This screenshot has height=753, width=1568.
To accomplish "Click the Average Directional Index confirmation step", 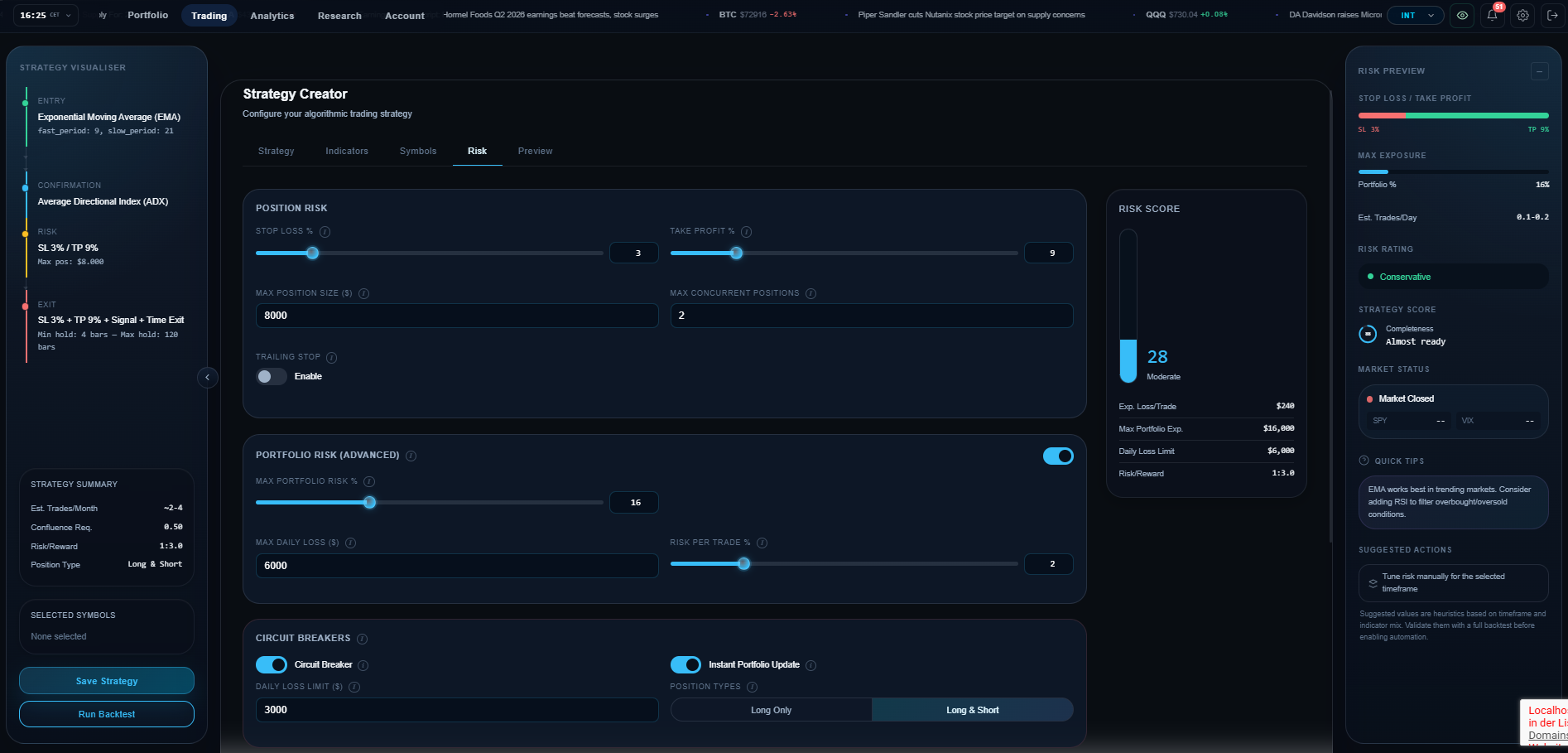I will click(103, 201).
